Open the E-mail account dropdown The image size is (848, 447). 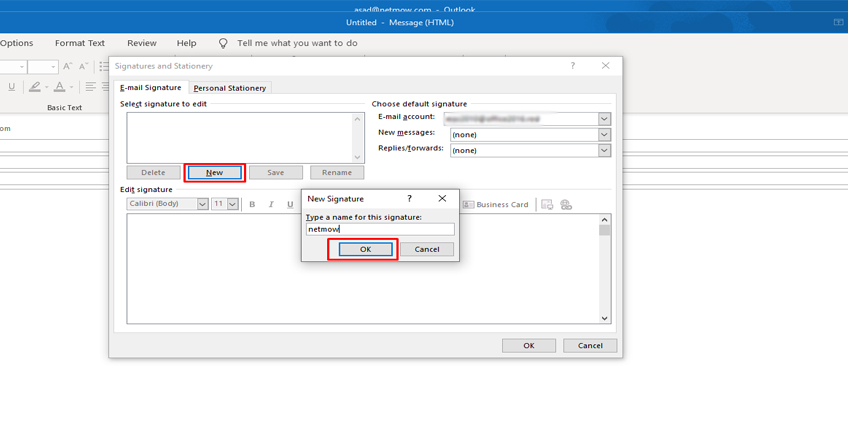coord(604,118)
